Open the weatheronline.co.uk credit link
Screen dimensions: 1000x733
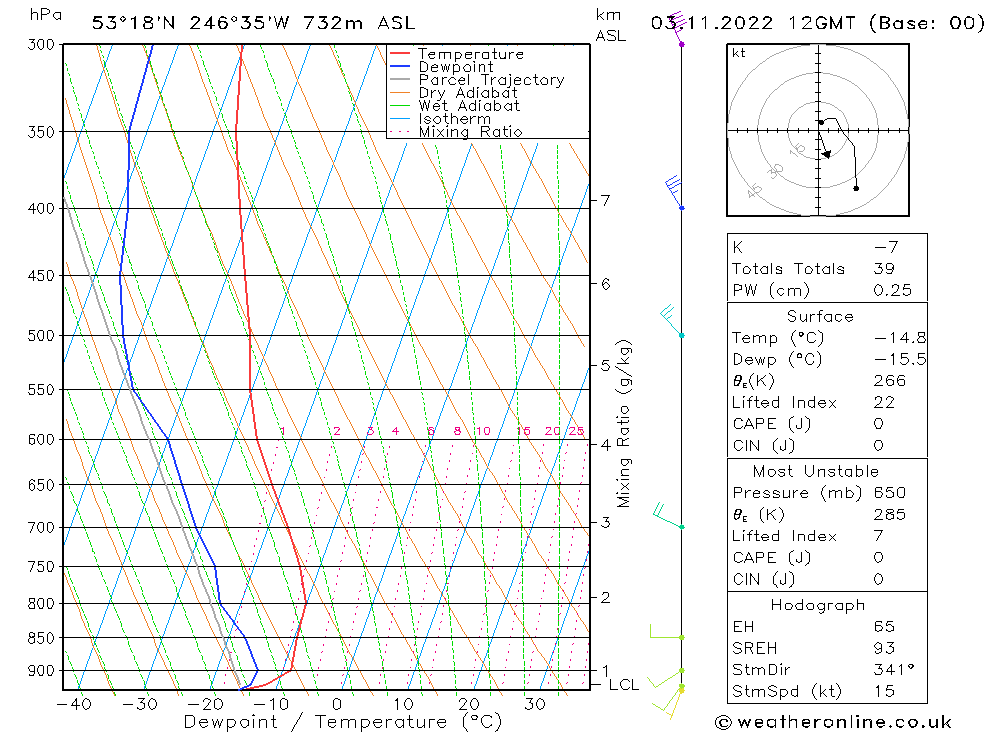[833, 722]
